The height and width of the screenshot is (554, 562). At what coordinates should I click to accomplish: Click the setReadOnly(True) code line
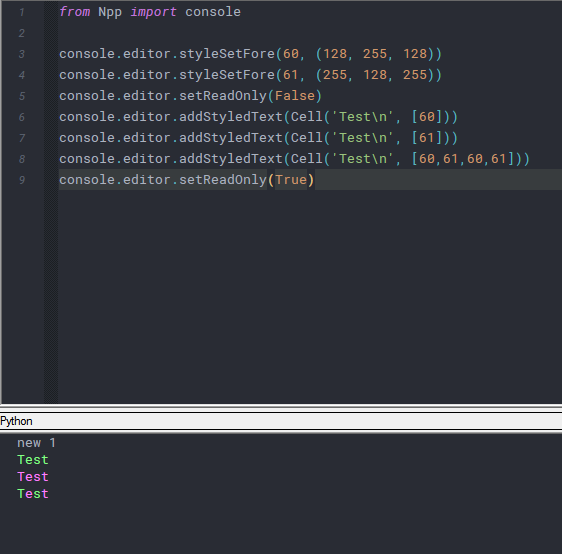tap(187, 180)
